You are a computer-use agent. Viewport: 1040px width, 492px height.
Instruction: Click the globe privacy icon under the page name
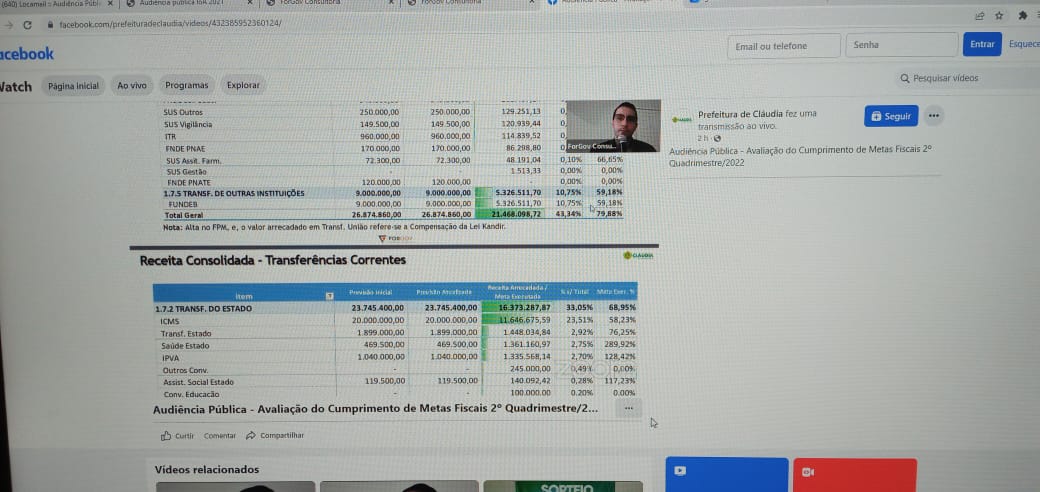coord(716,138)
